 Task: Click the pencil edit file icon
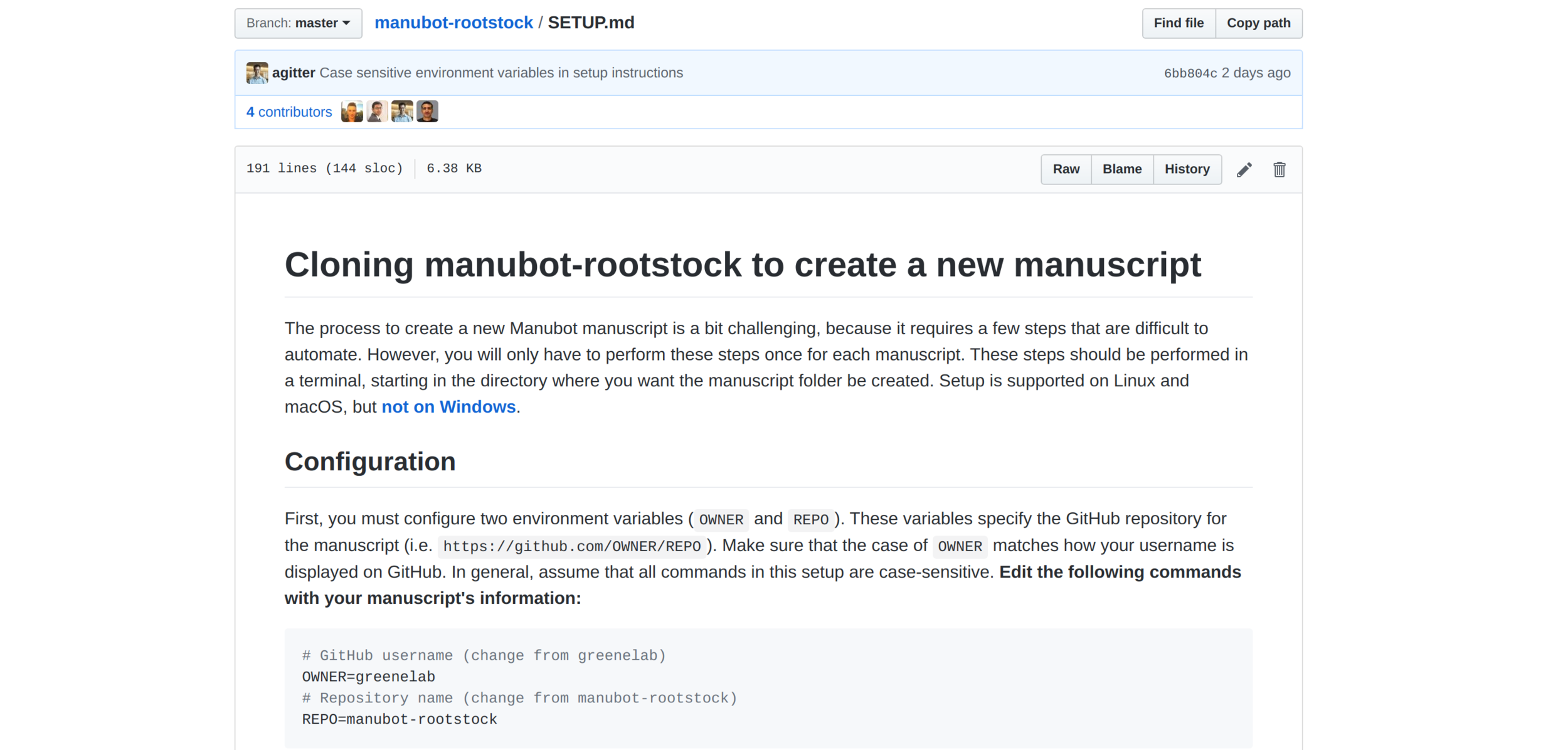pos(1244,169)
